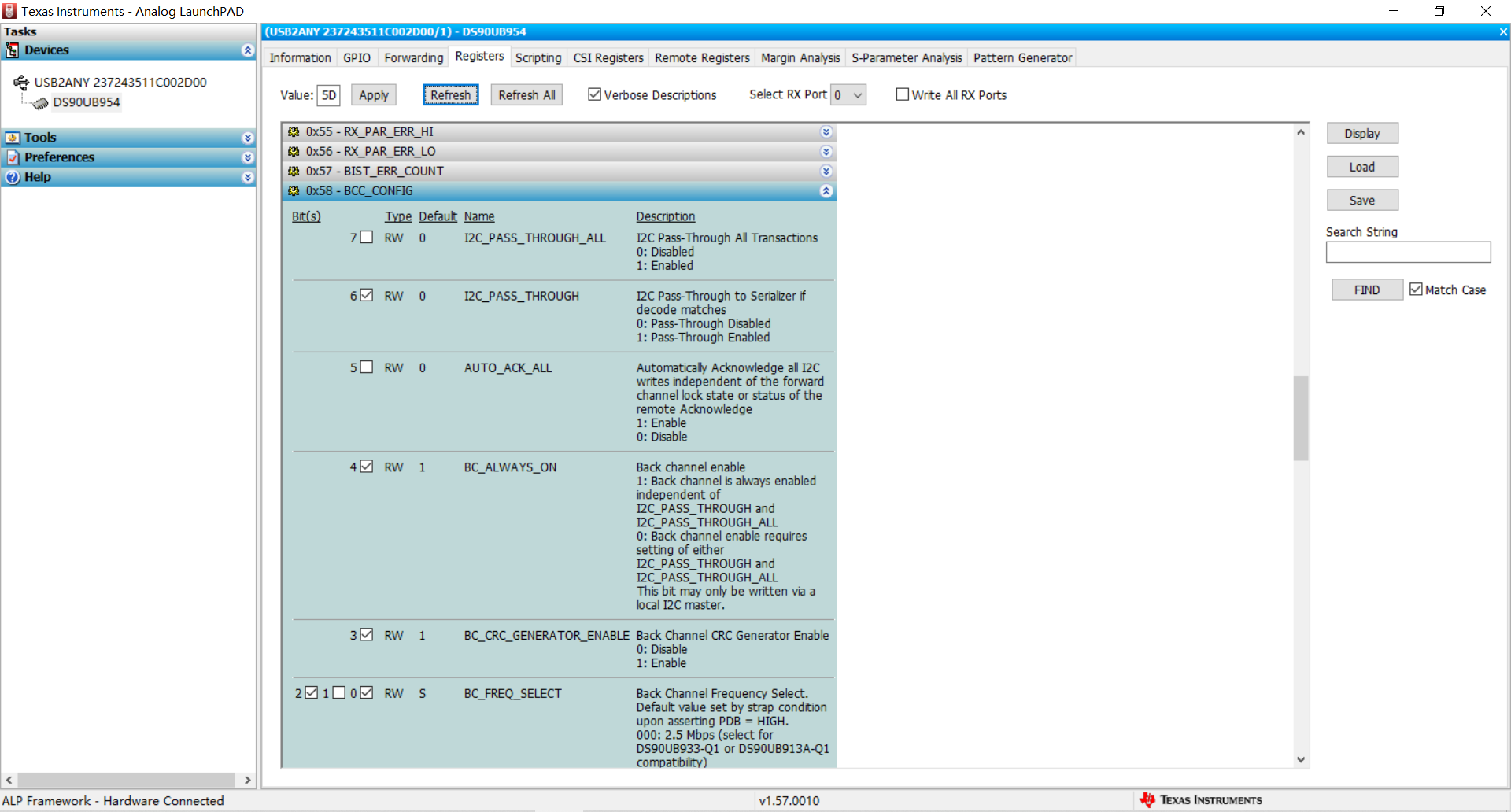Click the Refresh All button
The height and width of the screenshot is (812, 1511).
(x=526, y=95)
